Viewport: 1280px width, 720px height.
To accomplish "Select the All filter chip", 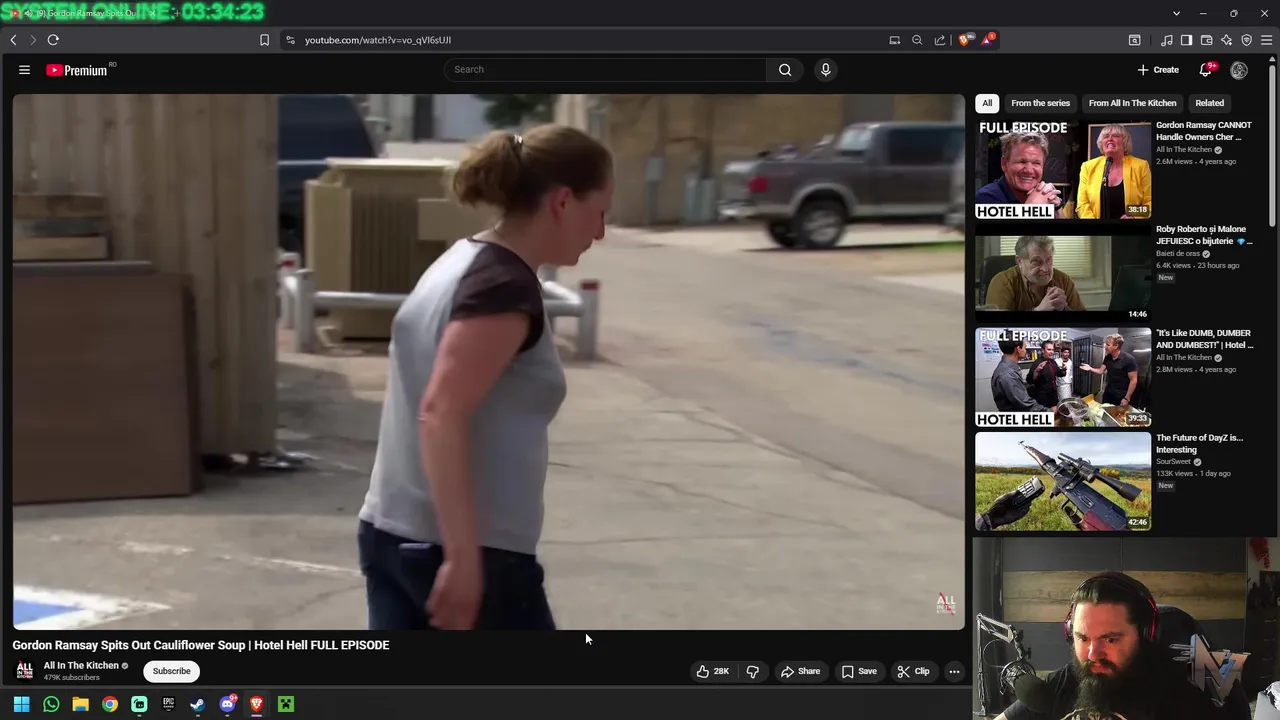I will pyautogui.click(x=987, y=103).
